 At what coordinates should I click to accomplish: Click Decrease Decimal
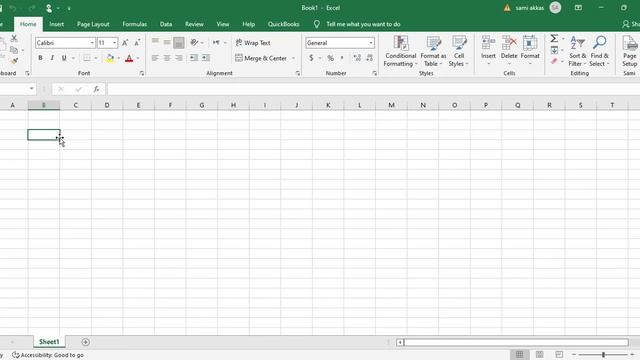pos(369,58)
